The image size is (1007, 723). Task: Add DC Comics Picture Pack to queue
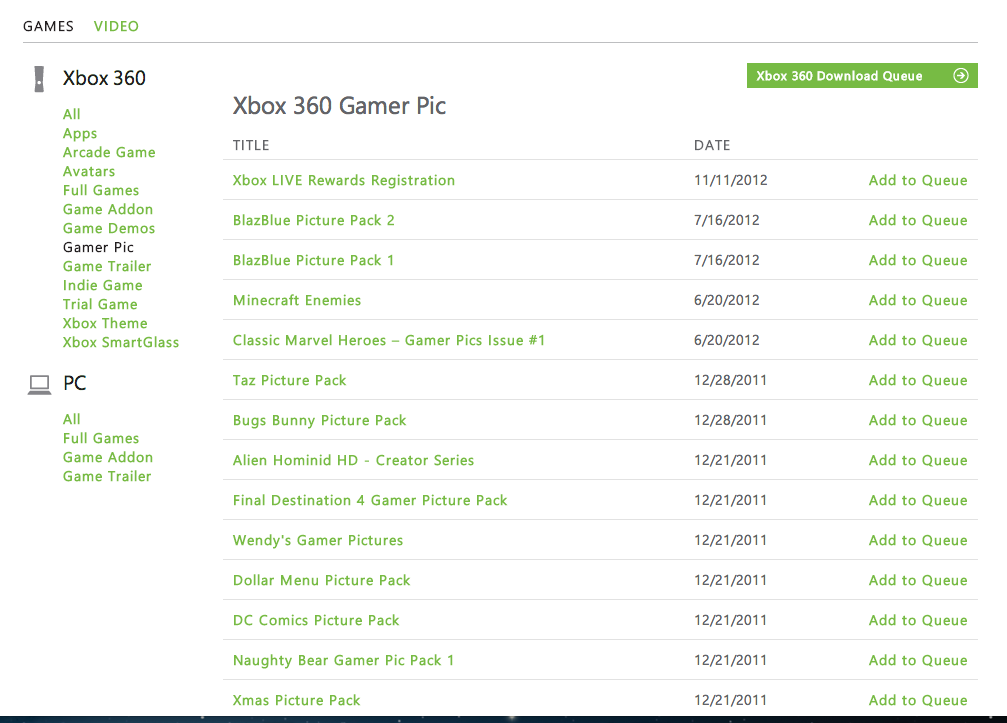918,620
